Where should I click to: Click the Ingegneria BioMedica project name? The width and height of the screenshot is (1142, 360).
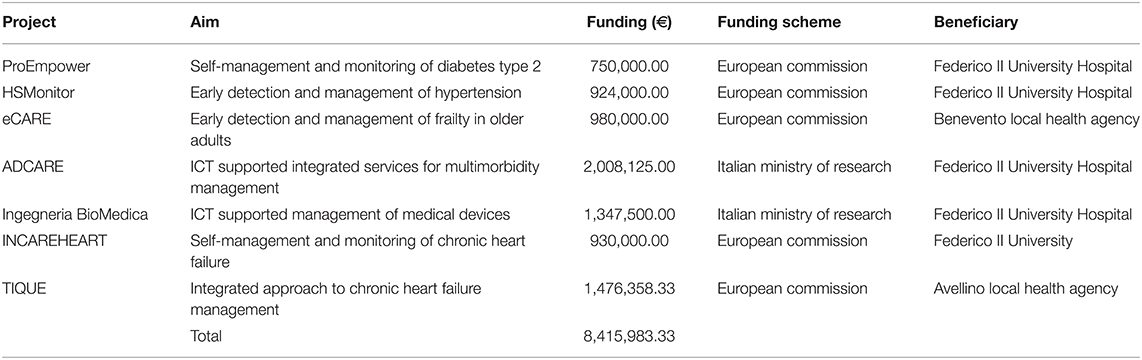pos(66,215)
